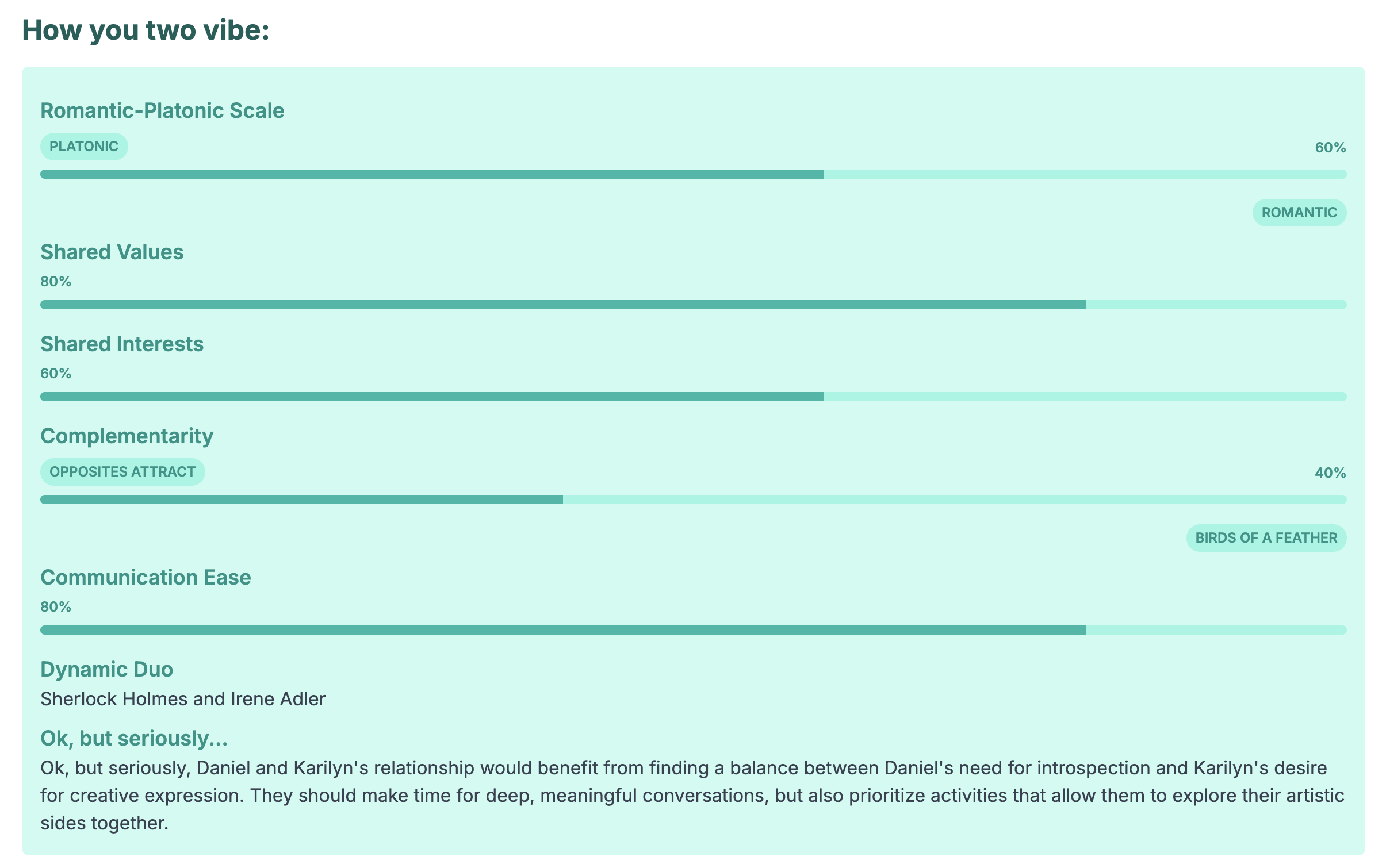The image size is (1386, 868).
Task: Click the 40% Complementarity percentage value
Action: (1330, 473)
